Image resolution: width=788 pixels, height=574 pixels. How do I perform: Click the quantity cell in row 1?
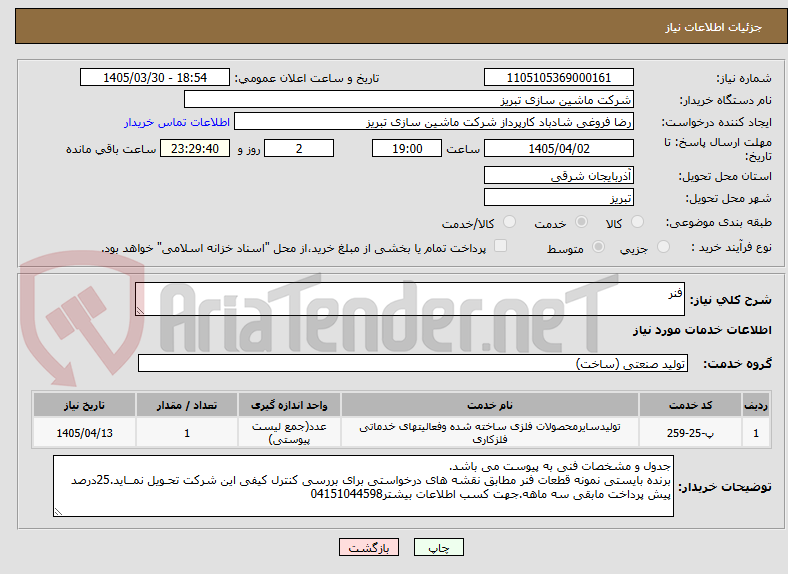coord(186,433)
